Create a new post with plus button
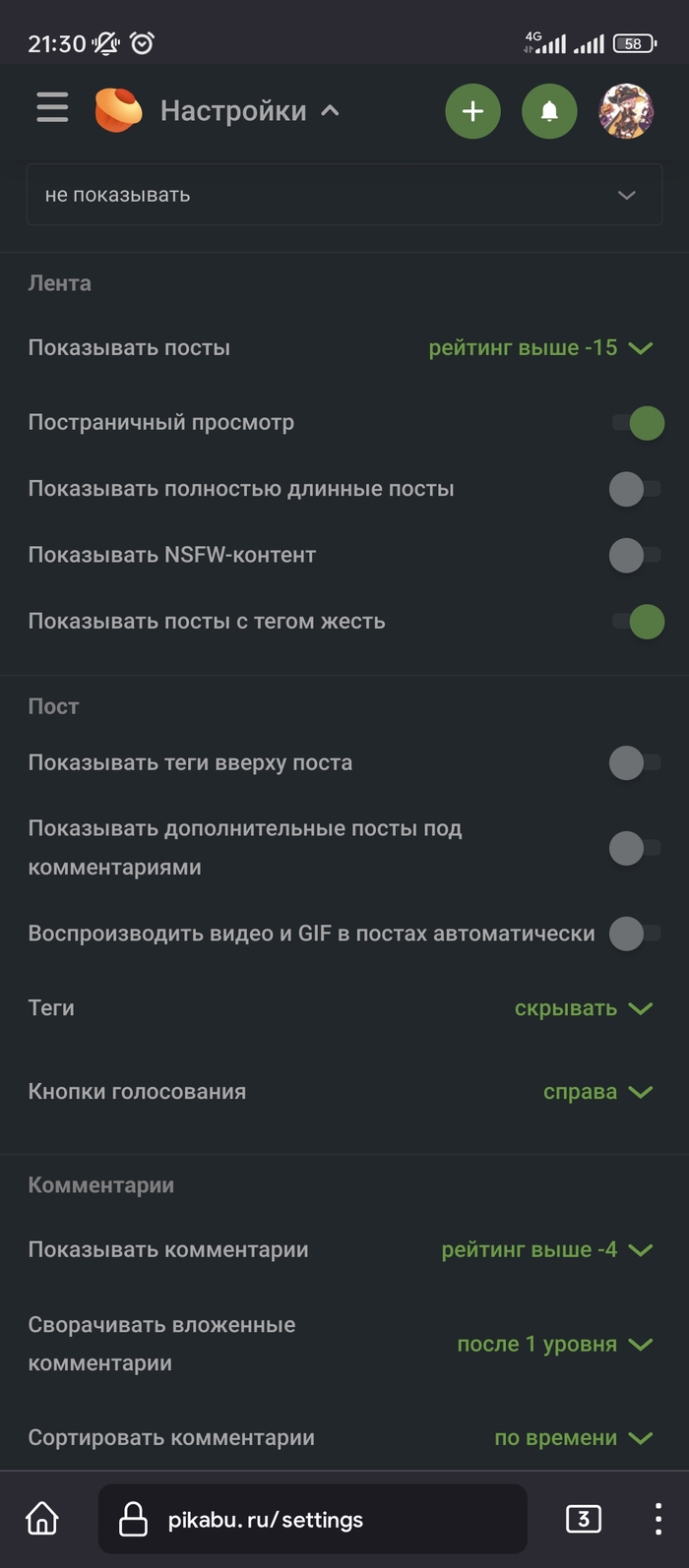689x1568 pixels. pos(472,111)
